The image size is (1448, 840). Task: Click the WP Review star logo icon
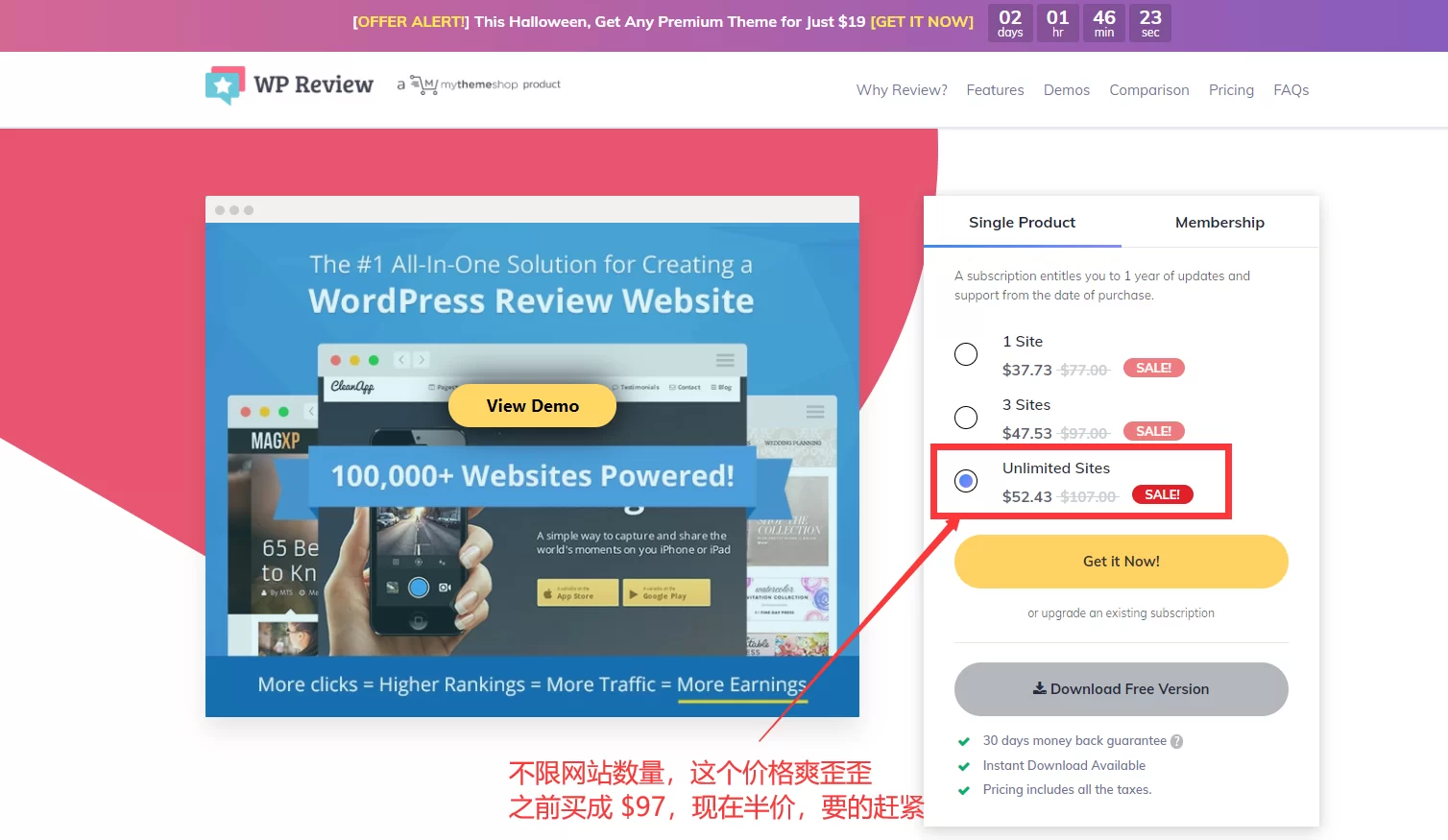(x=225, y=85)
